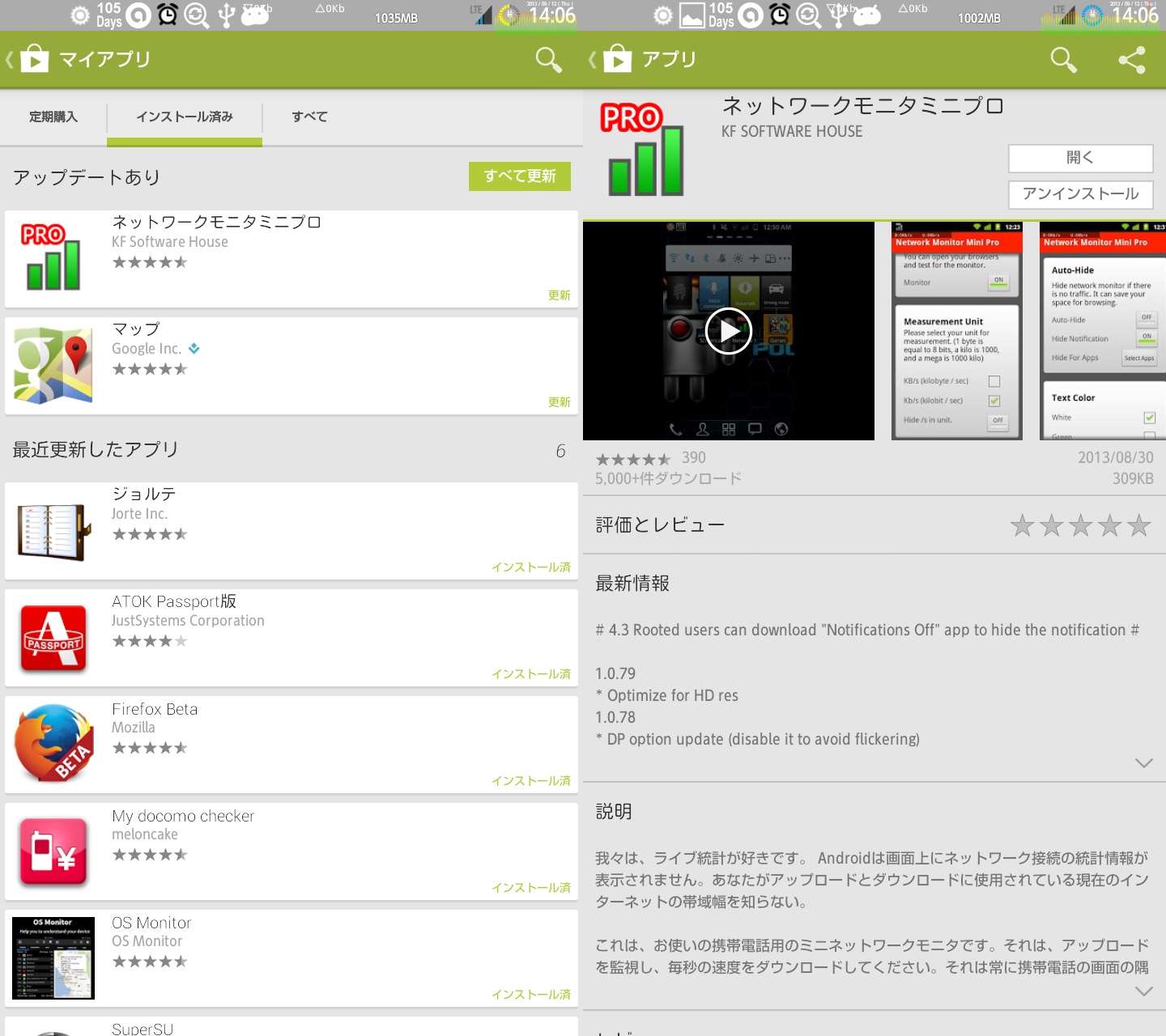The height and width of the screenshot is (1036, 1166).
Task: Open the ネットワークモニタミニプロ title in the list
Action: click(217, 223)
